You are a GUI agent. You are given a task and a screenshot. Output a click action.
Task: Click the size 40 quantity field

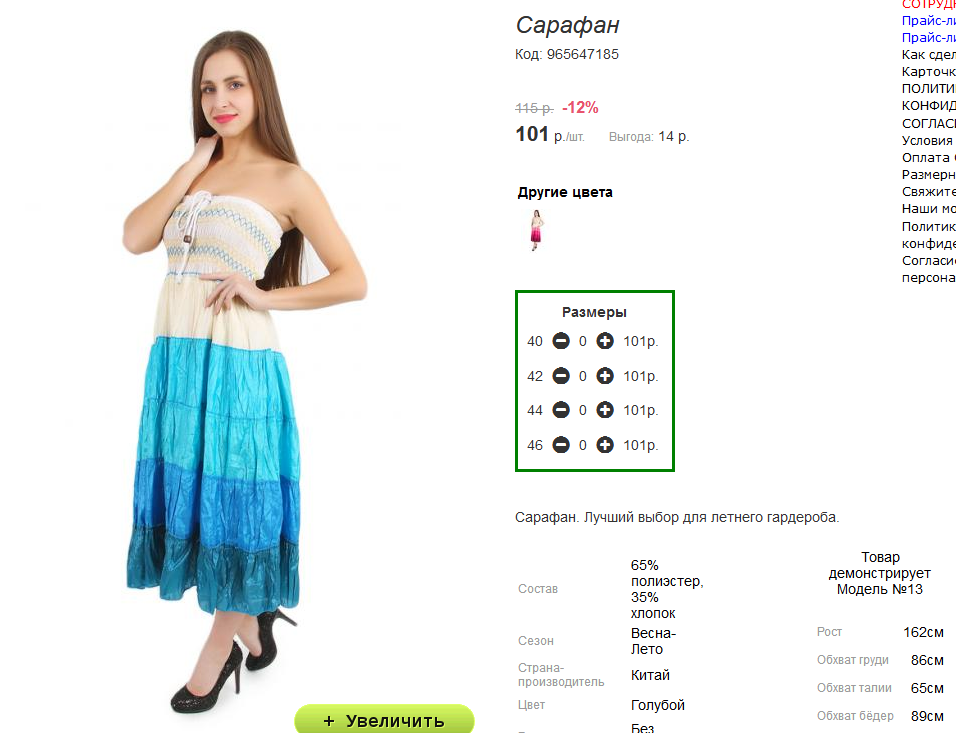[583, 341]
